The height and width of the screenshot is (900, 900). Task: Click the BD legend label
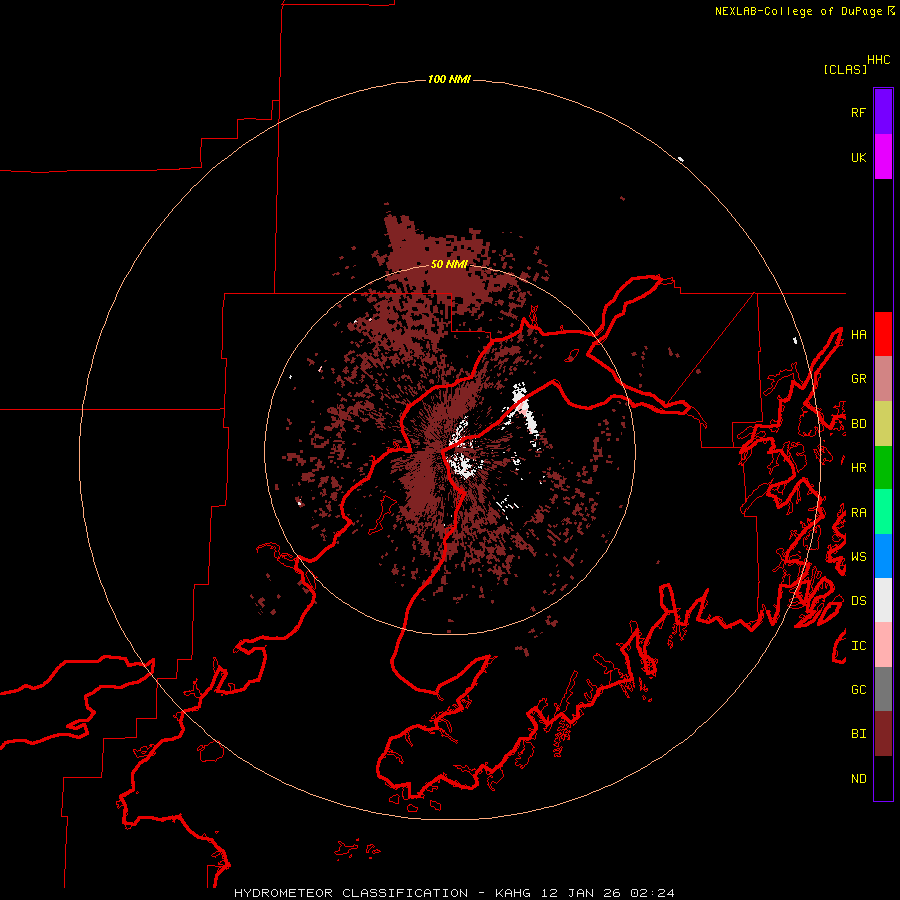point(859,424)
